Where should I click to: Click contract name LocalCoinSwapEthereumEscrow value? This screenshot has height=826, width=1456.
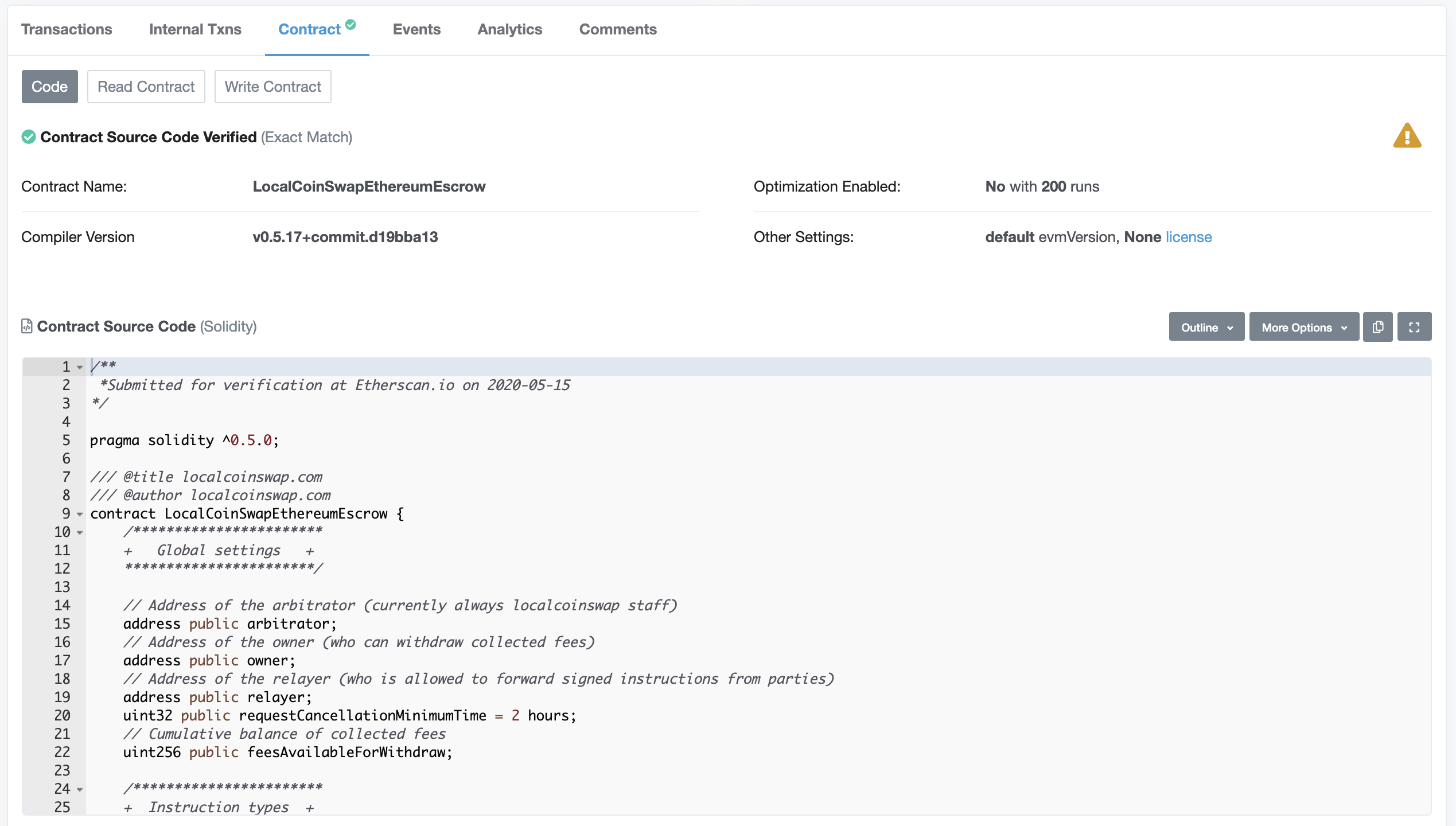(x=369, y=186)
